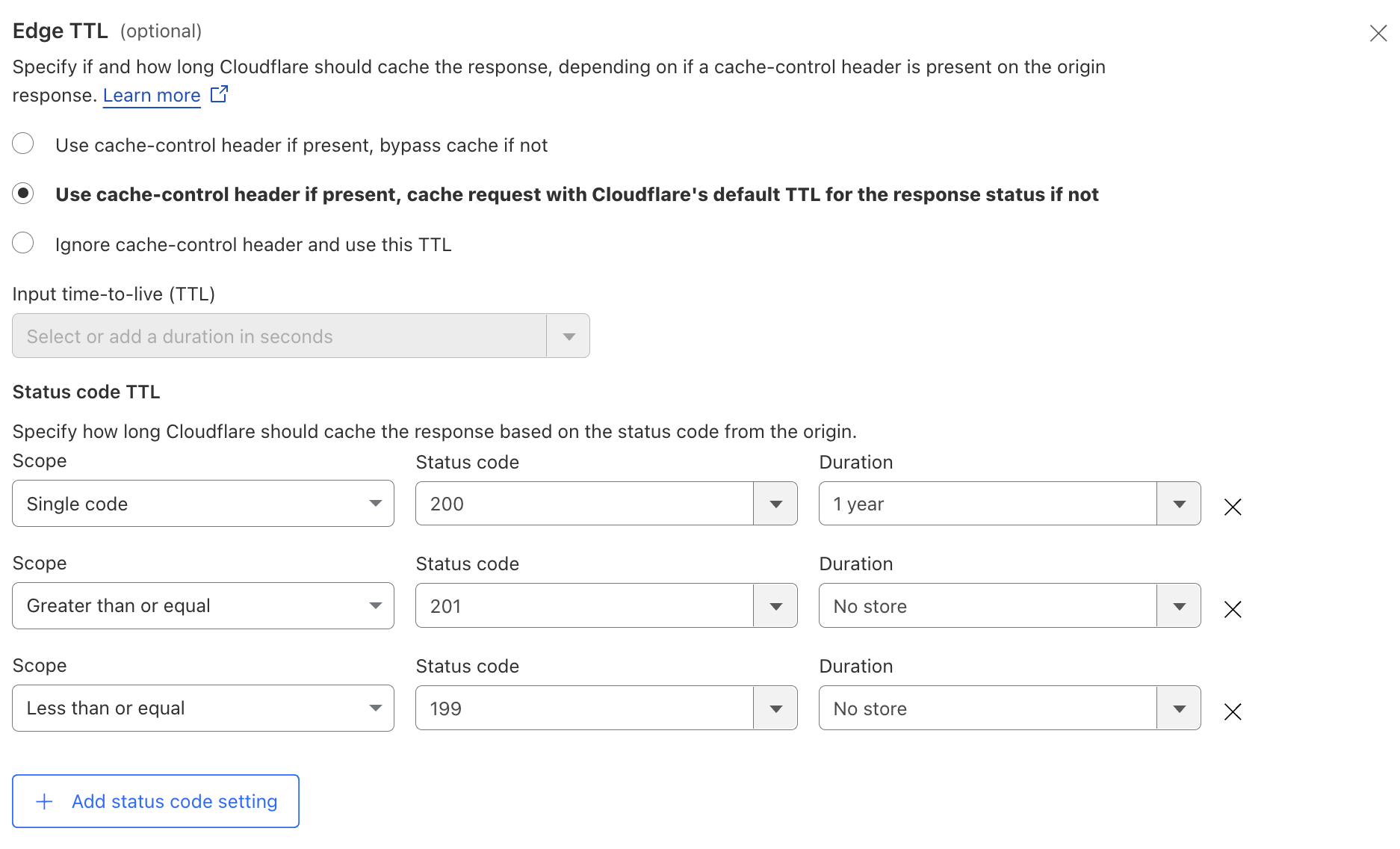Expand the status code 200 dropdown
Image resolution: width=1400 pixels, height=849 pixels.
[775, 503]
